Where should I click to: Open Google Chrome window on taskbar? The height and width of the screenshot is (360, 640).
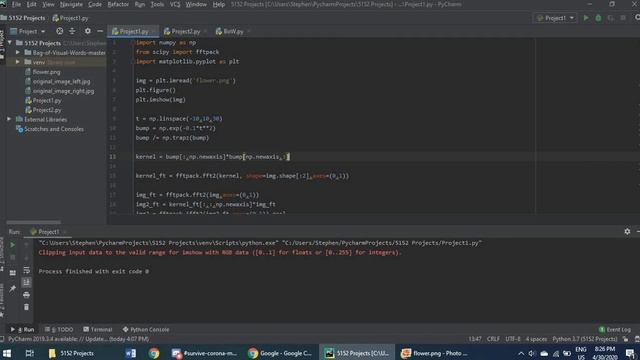[x=280, y=353]
